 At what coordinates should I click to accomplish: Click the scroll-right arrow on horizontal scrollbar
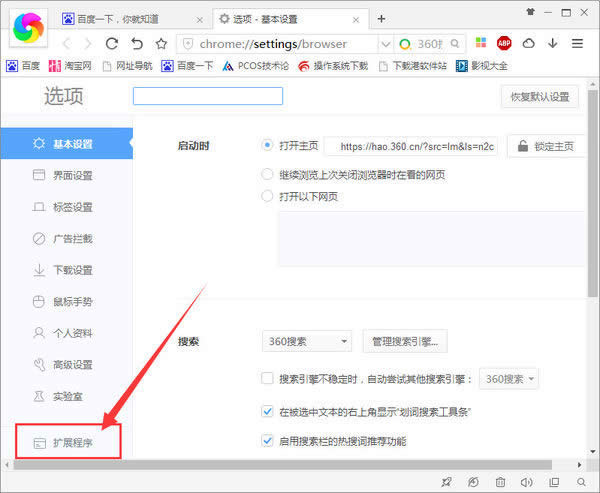(x=579, y=465)
